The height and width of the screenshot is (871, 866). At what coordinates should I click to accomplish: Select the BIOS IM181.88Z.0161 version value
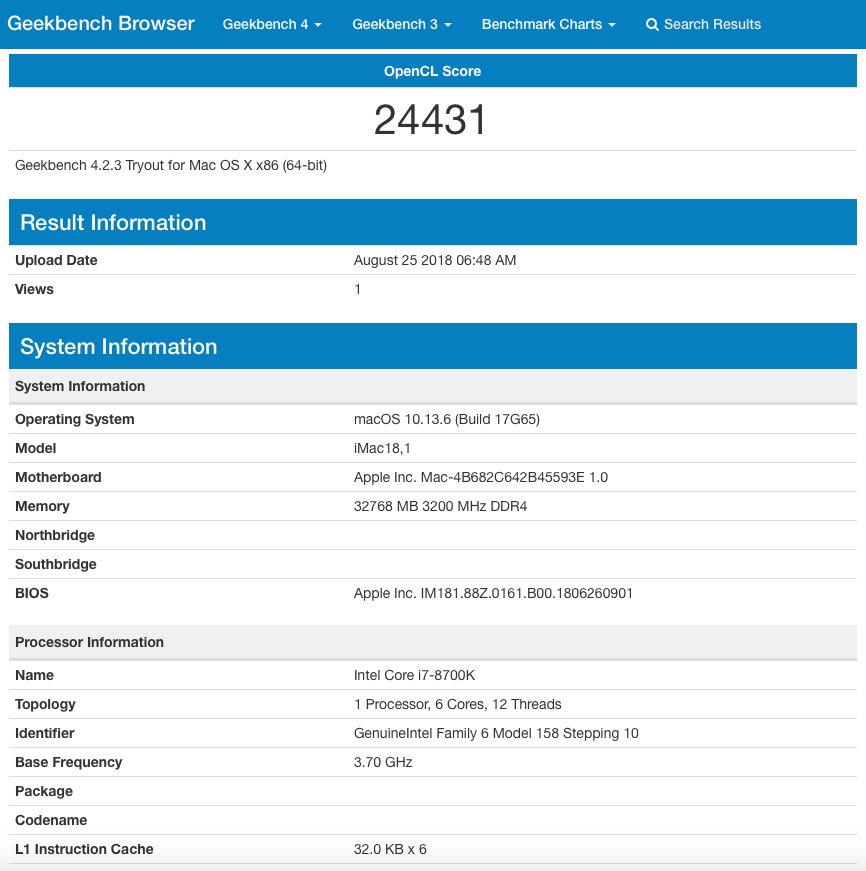(x=493, y=593)
